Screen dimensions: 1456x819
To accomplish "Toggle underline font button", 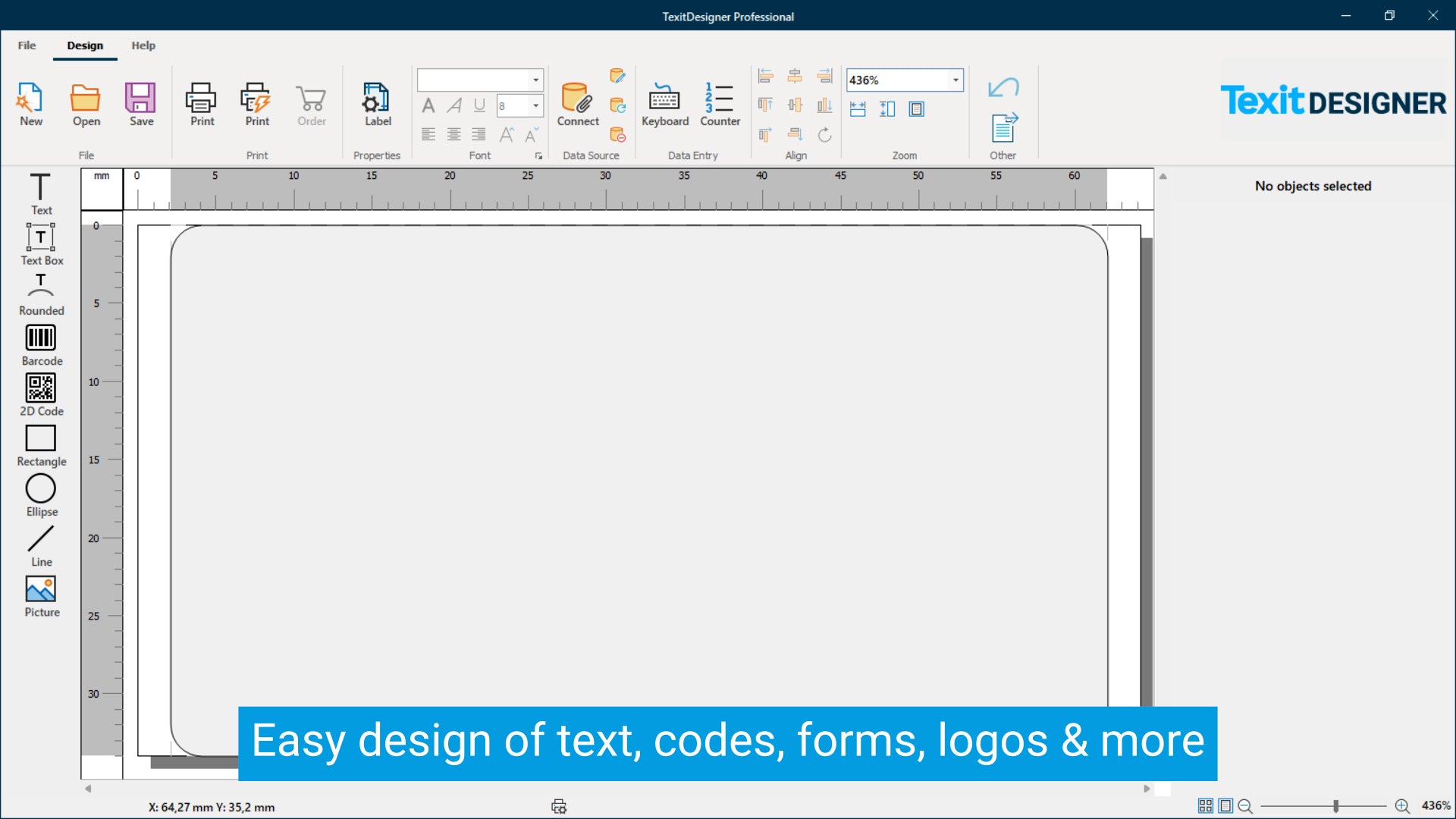I will (479, 105).
